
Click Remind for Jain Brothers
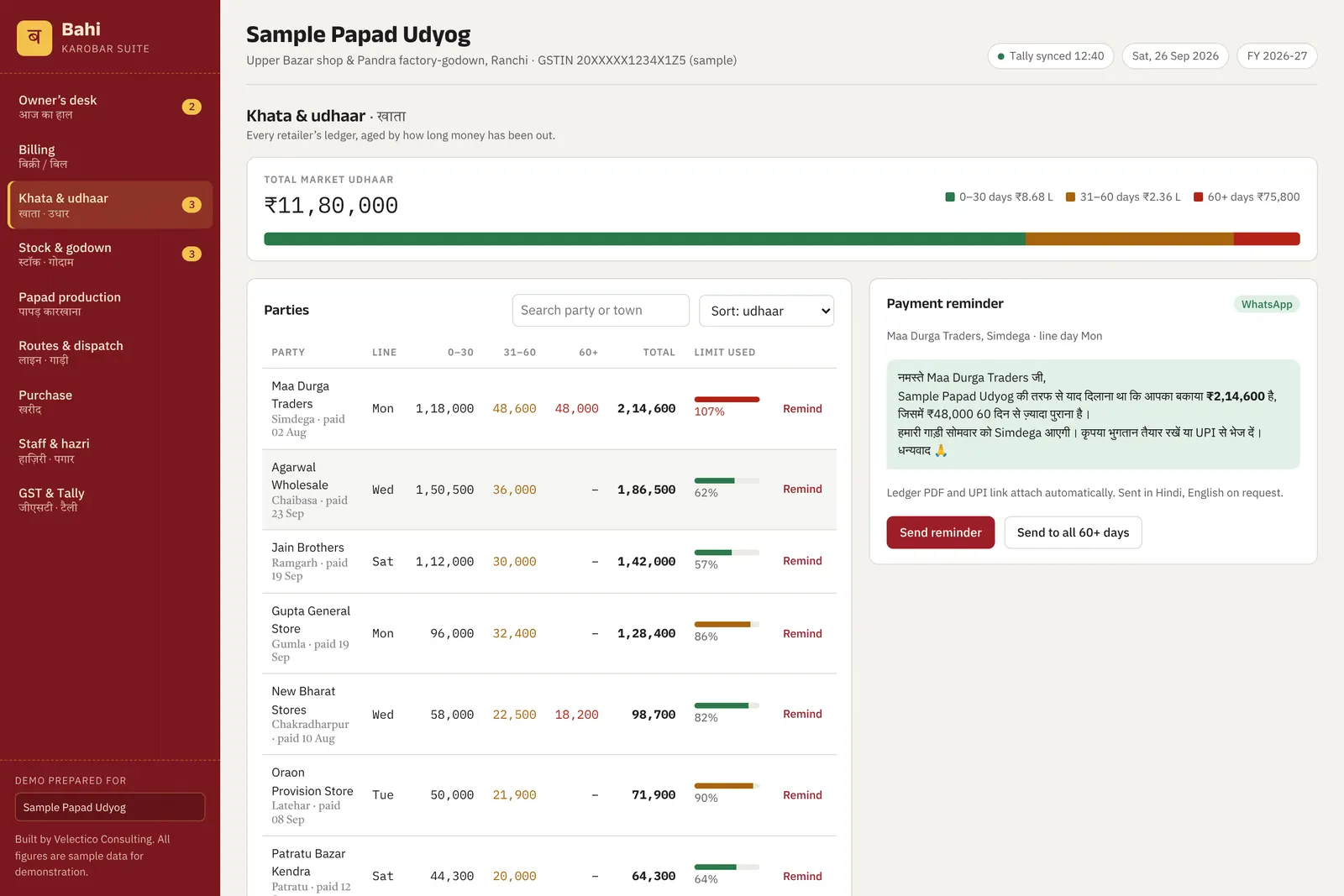click(x=802, y=561)
